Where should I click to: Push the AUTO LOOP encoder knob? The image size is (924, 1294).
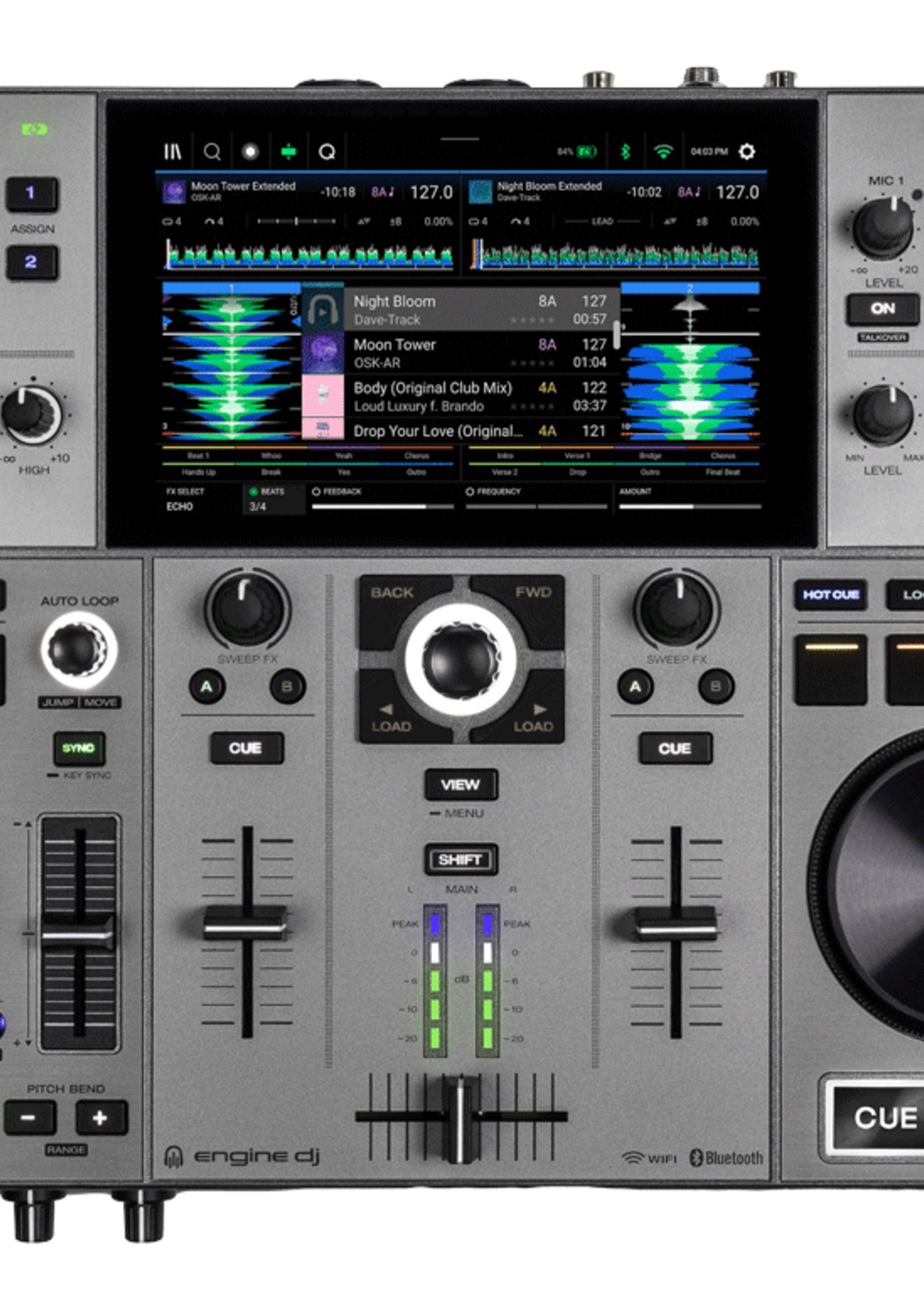[x=78, y=650]
